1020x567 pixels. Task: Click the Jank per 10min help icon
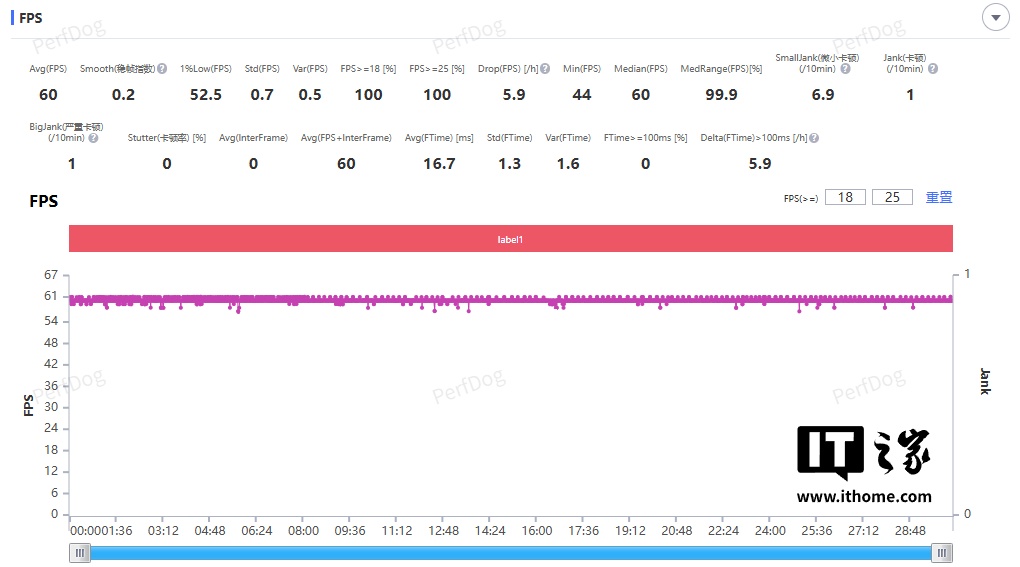(932, 68)
